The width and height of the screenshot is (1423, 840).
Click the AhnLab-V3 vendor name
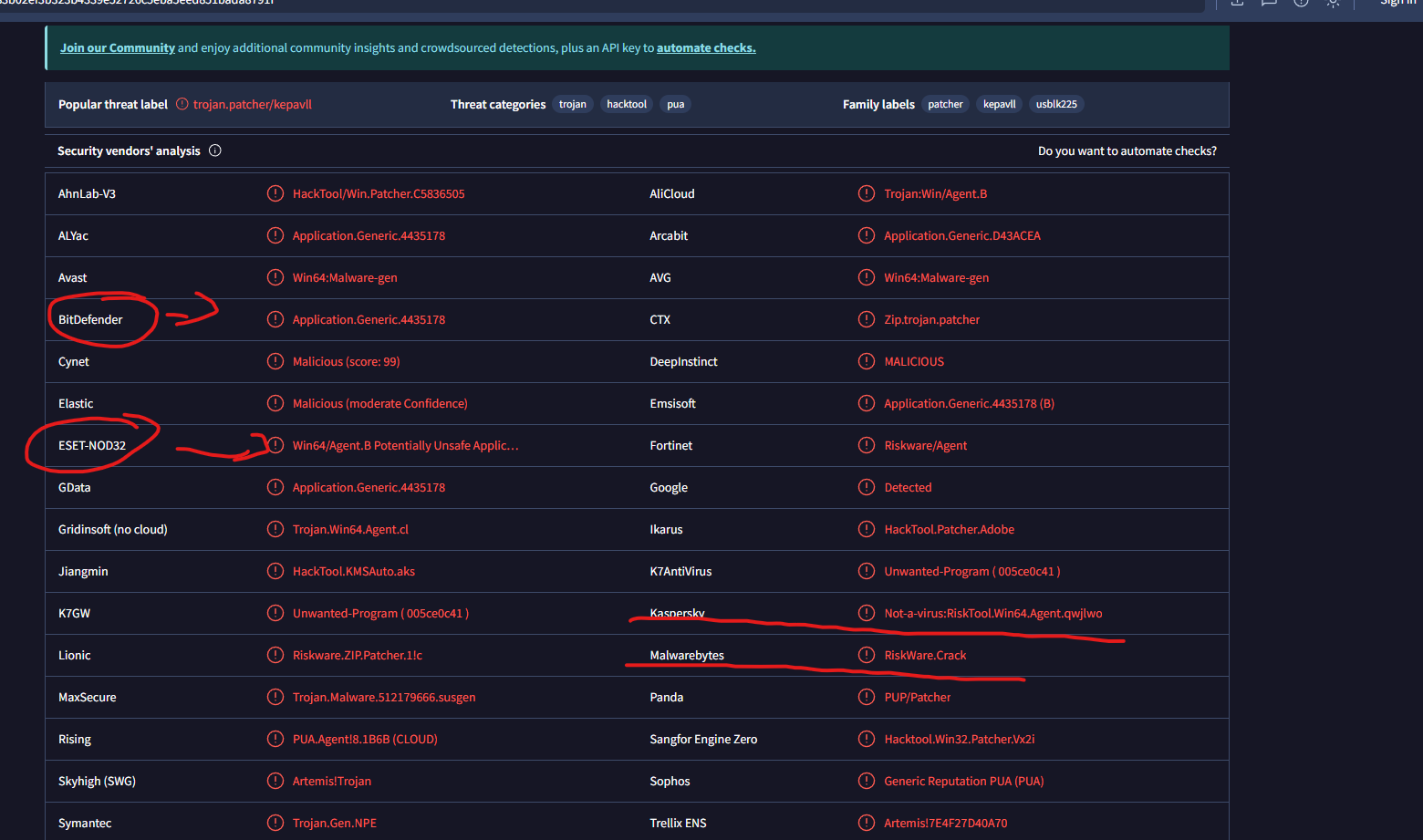(x=88, y=193)
